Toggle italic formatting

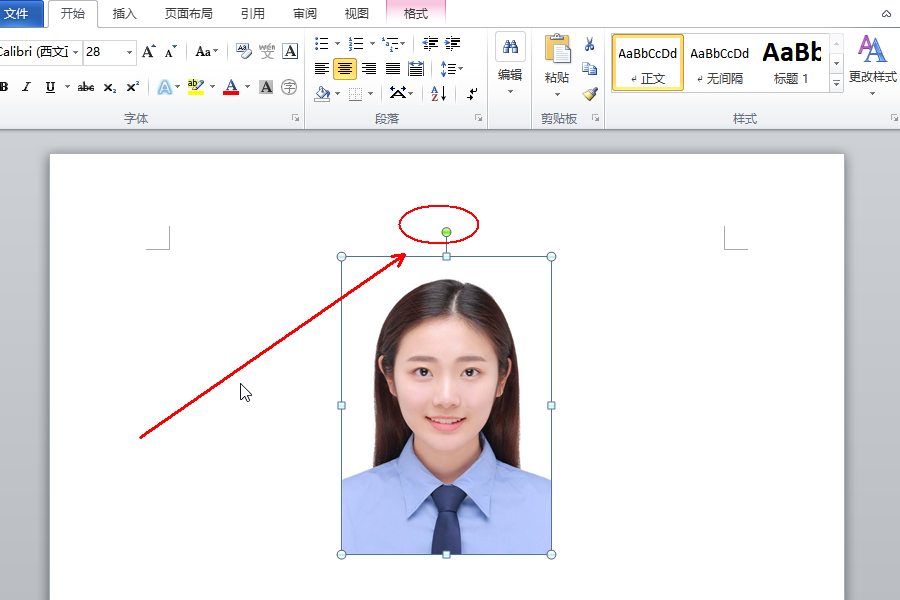27,87
